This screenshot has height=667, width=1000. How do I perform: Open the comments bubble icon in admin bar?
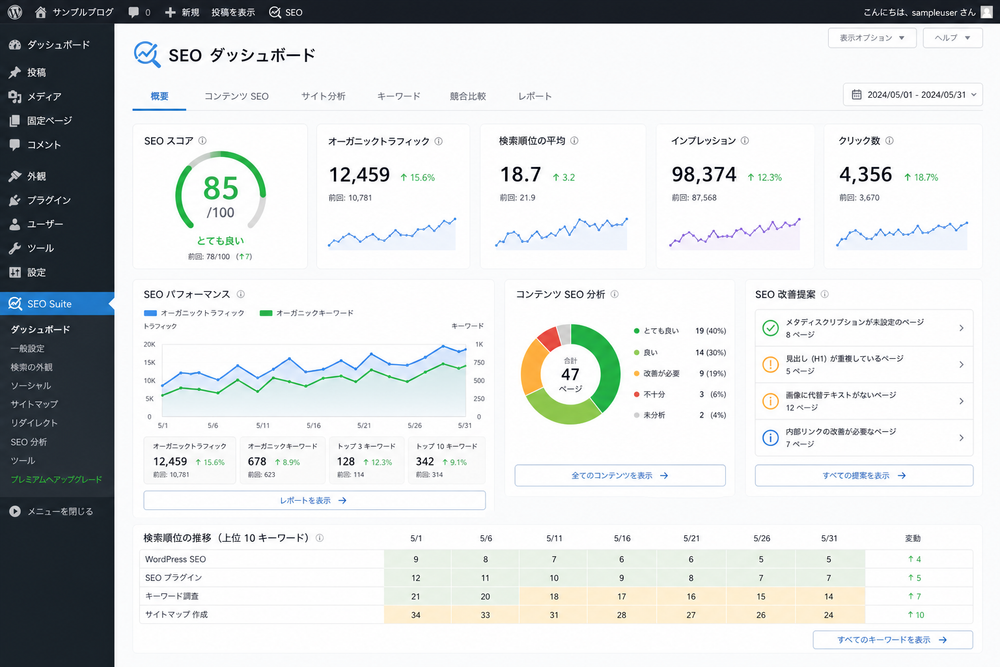point(133,12)
